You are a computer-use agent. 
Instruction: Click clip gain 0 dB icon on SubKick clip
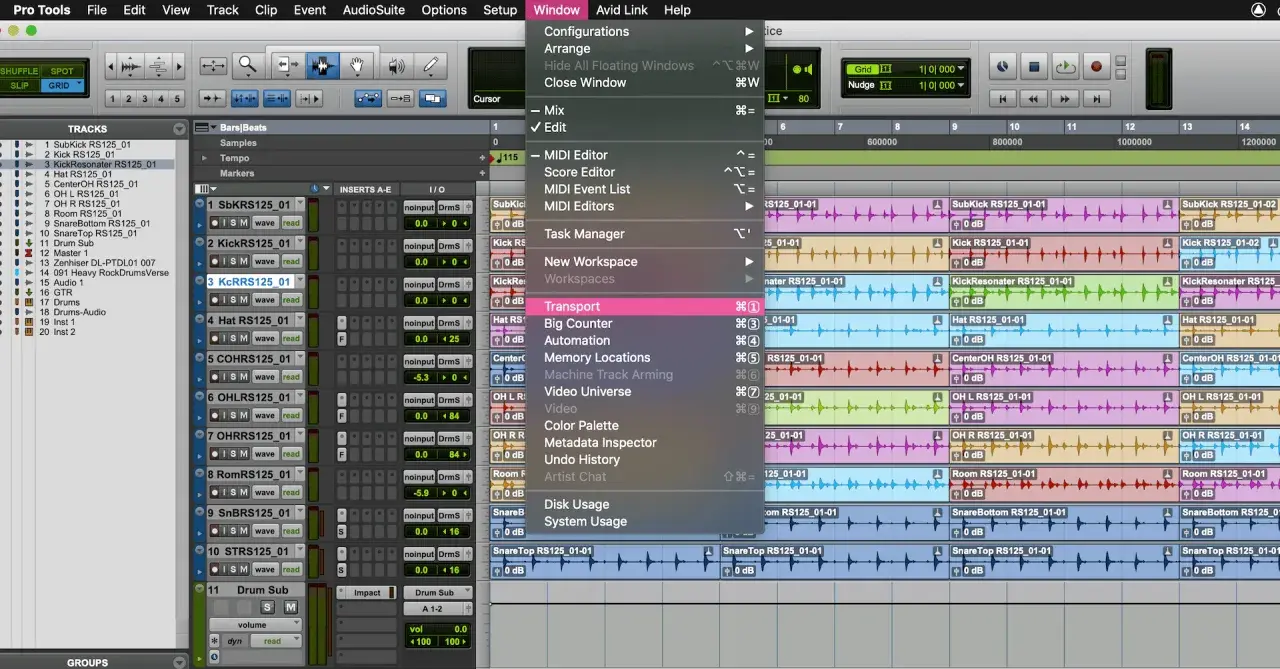(498, 224)
